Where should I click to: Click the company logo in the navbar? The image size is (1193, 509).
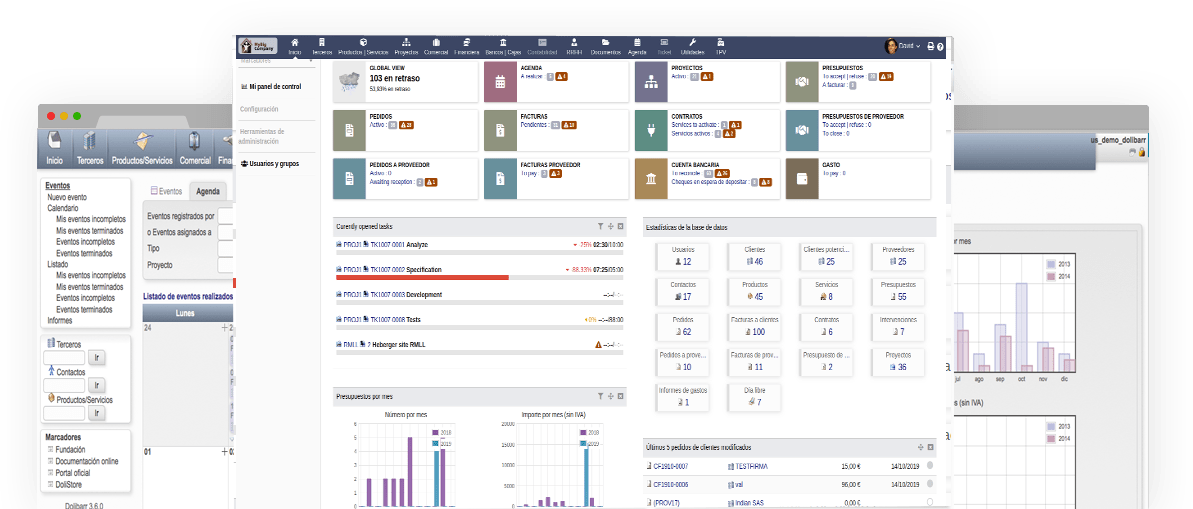[257, 46]
